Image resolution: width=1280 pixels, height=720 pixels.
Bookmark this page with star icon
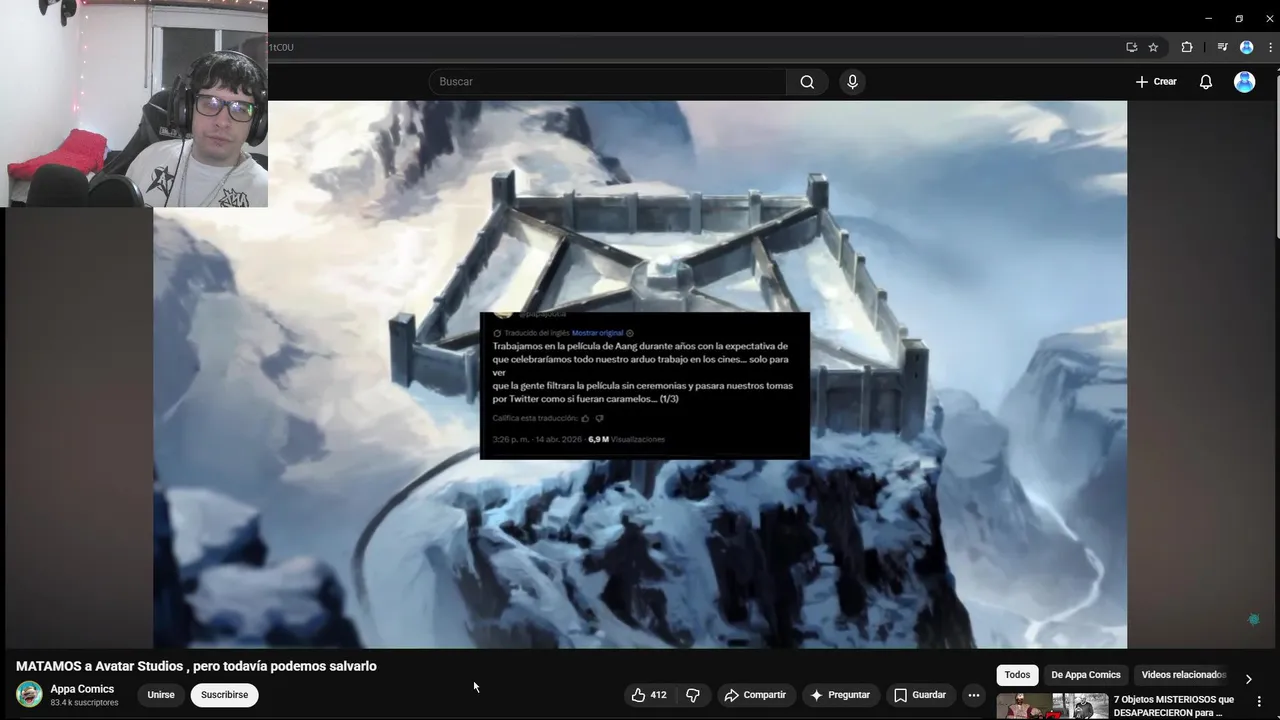[1153, 47]
